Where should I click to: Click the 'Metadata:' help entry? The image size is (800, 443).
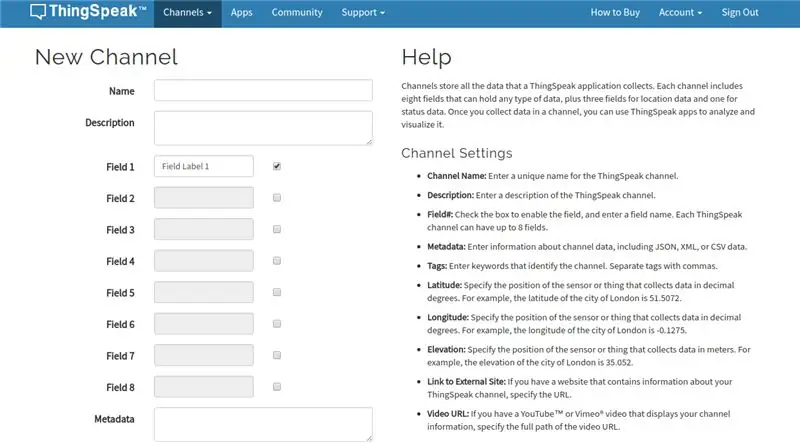(587, 247)
